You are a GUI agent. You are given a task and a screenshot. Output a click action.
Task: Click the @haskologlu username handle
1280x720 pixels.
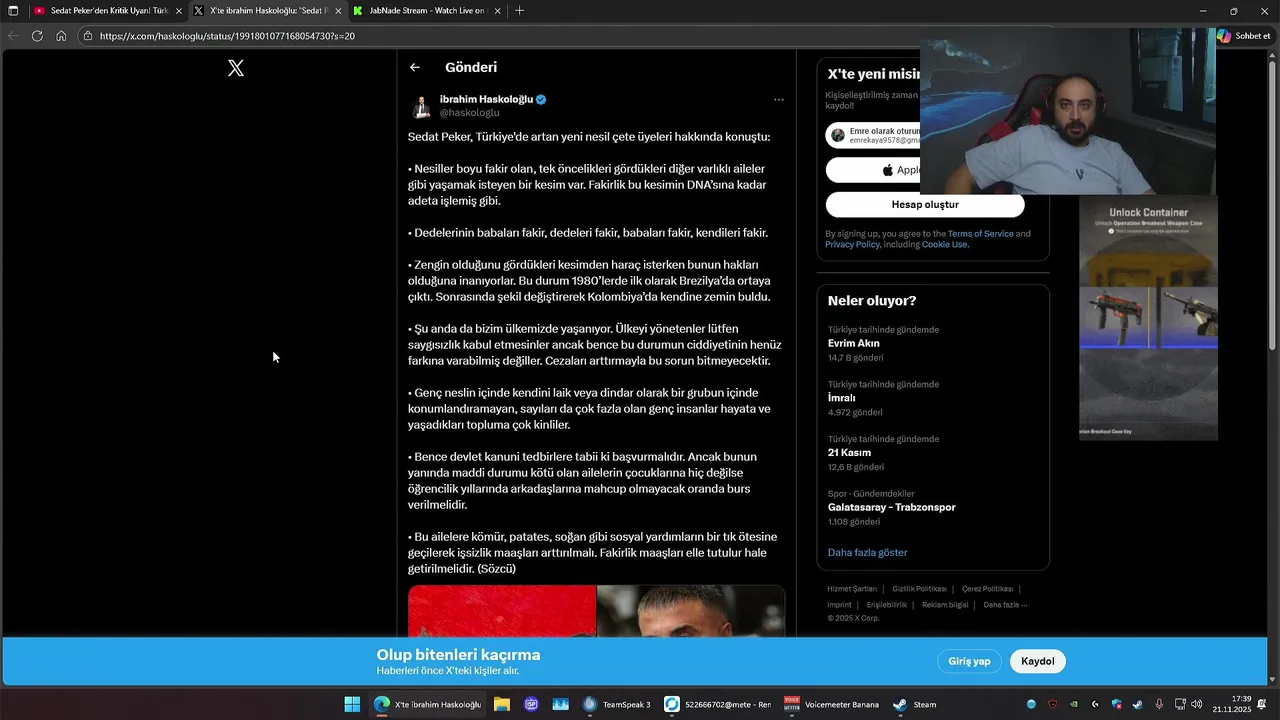469,113
